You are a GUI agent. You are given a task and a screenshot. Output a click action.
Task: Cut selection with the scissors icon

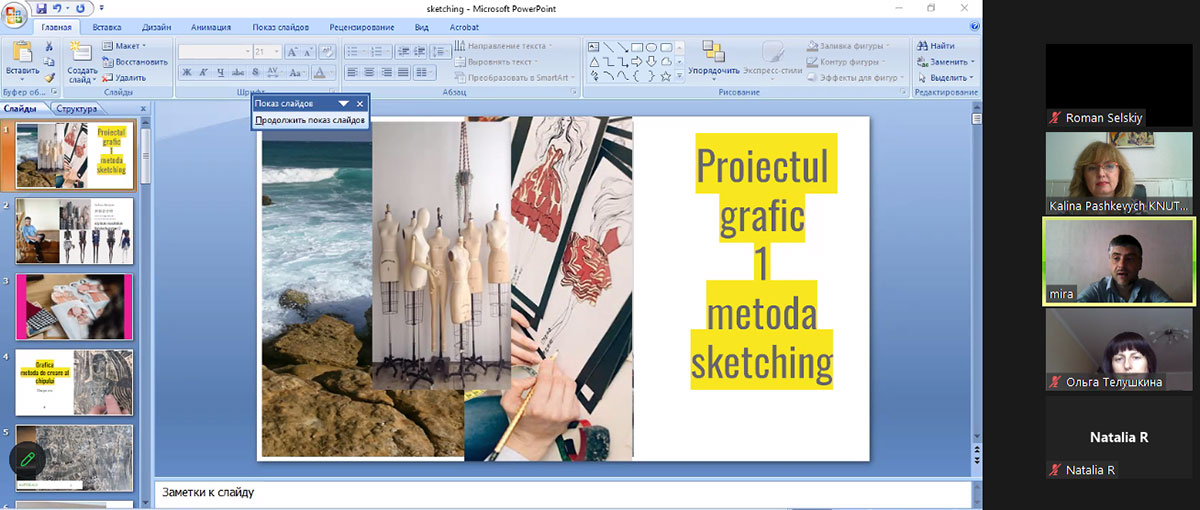pos(49,46)
